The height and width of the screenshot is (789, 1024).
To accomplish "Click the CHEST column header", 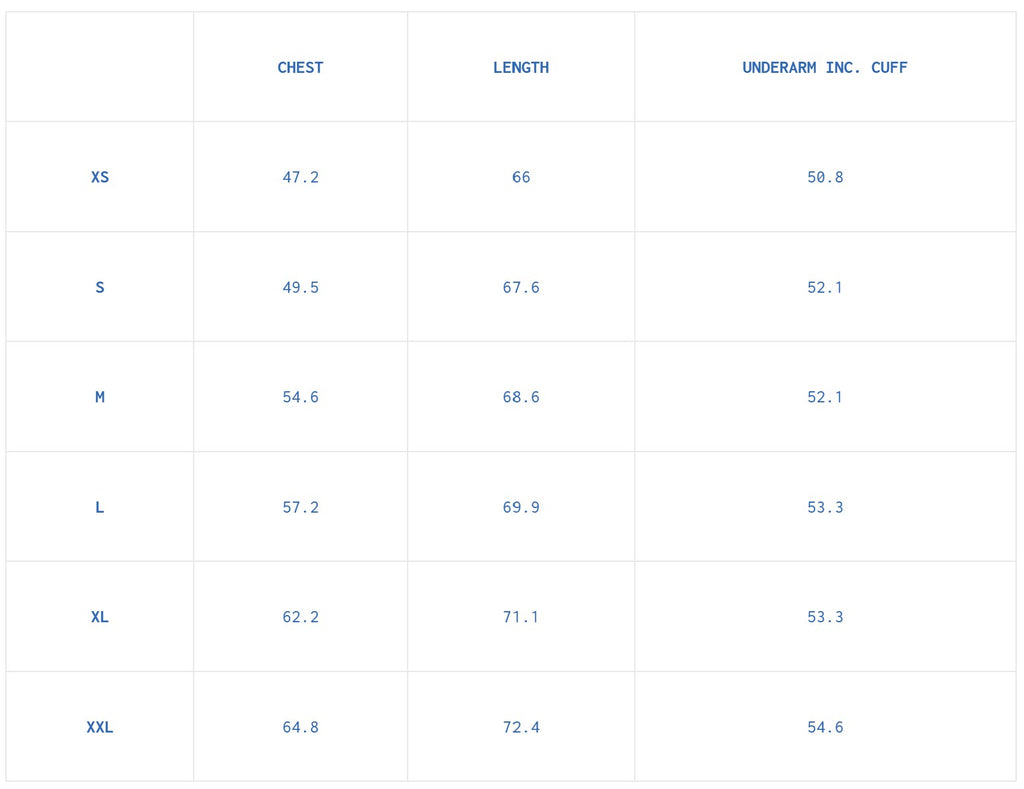I will click(x=300, y=68).
